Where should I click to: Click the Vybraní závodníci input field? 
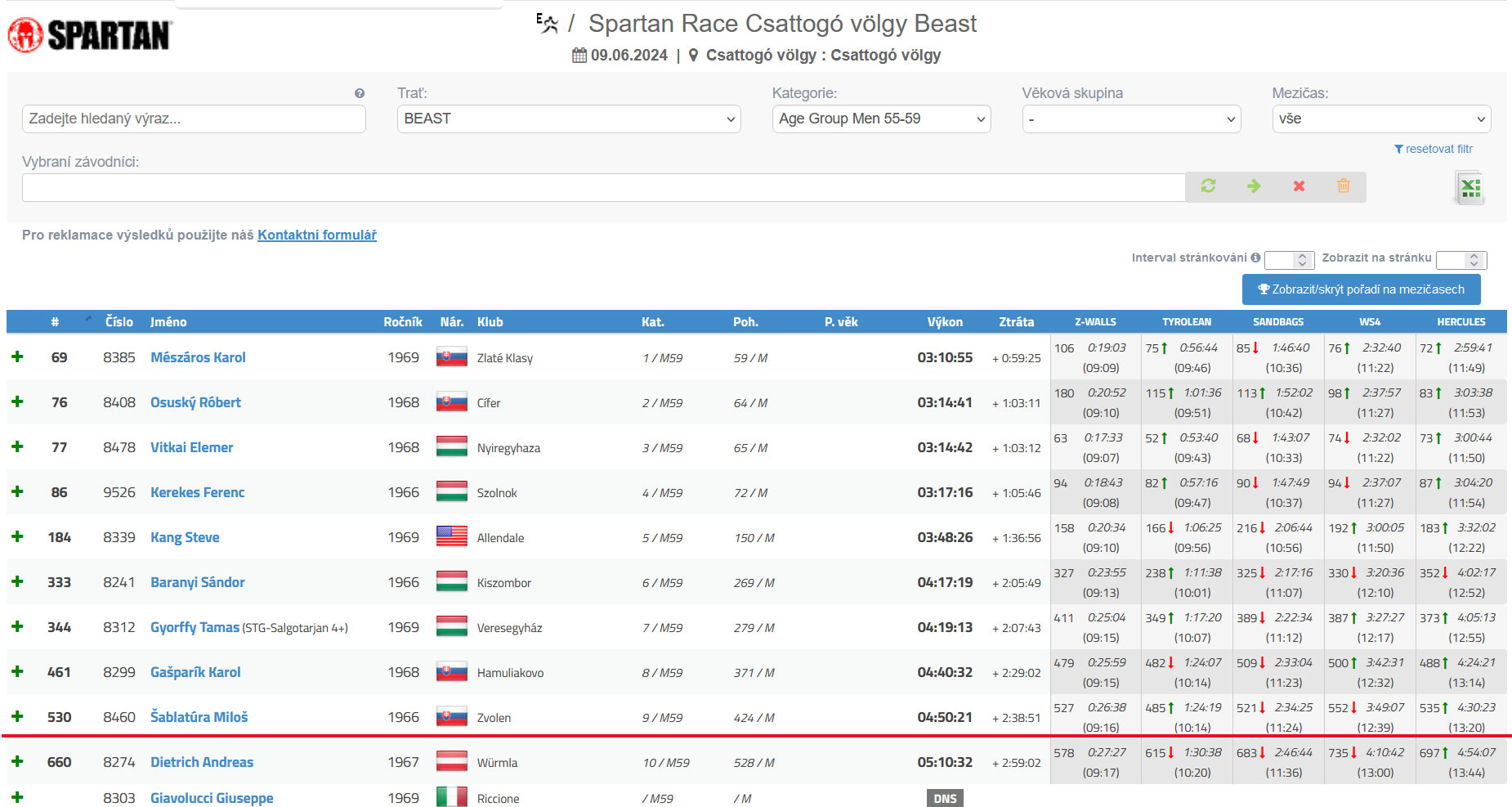click(x=604, y=187)
